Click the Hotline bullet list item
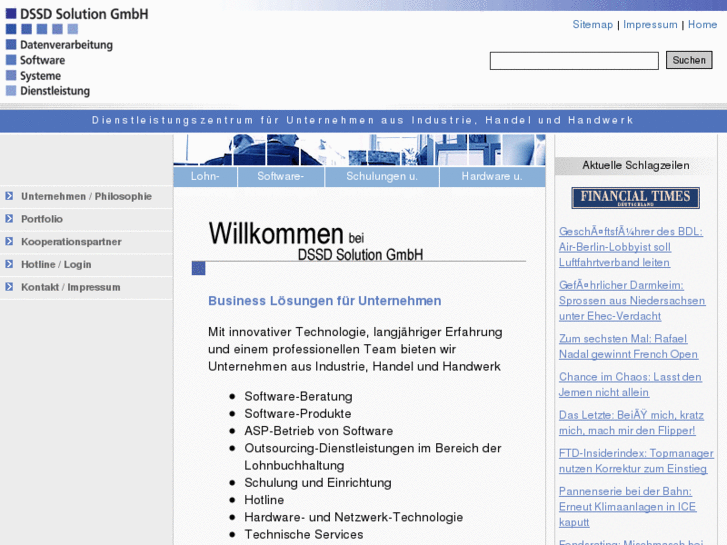727x545 pixels. 264,500
